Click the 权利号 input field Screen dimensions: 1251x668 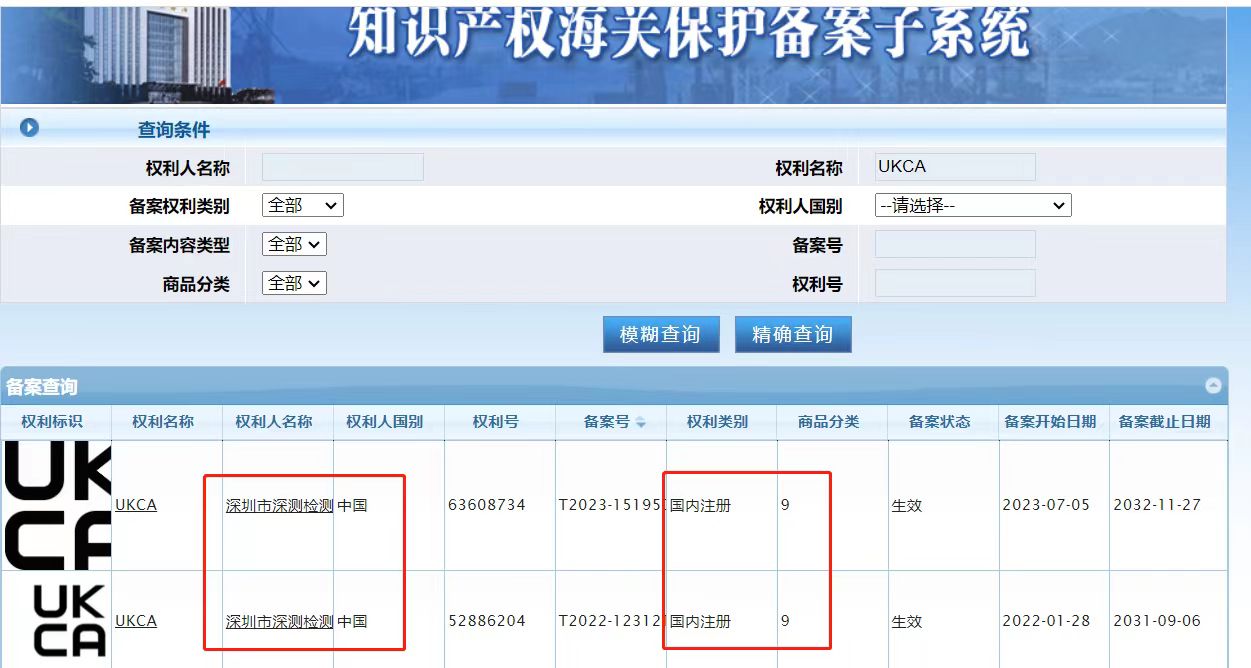click(x=955, y=282)
